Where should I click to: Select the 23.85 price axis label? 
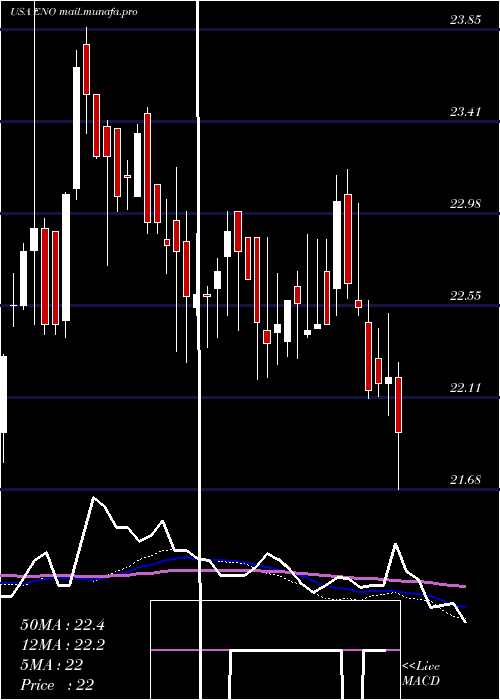pyautogui.click(x=466, y=20)
